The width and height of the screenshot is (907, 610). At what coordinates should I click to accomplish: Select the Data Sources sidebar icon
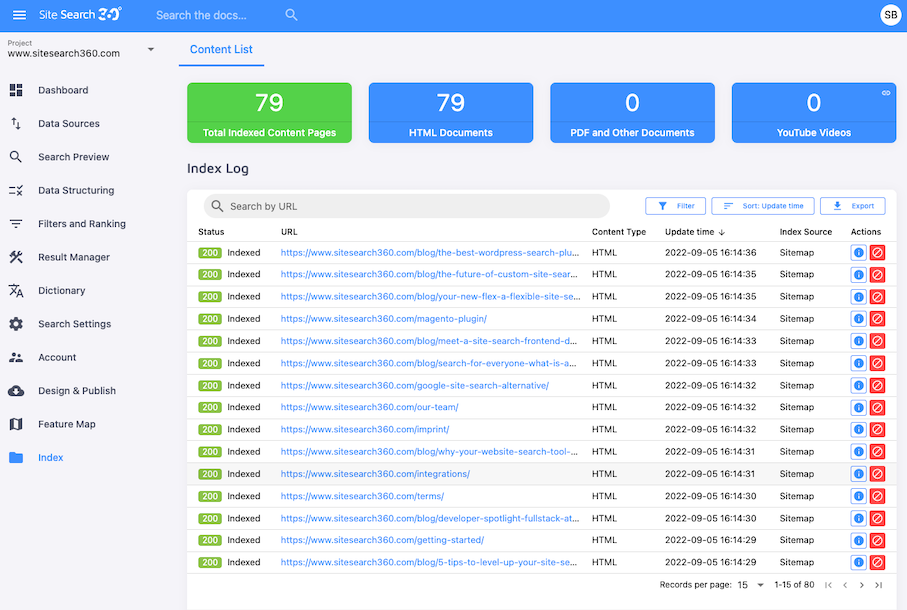point(17,123)
